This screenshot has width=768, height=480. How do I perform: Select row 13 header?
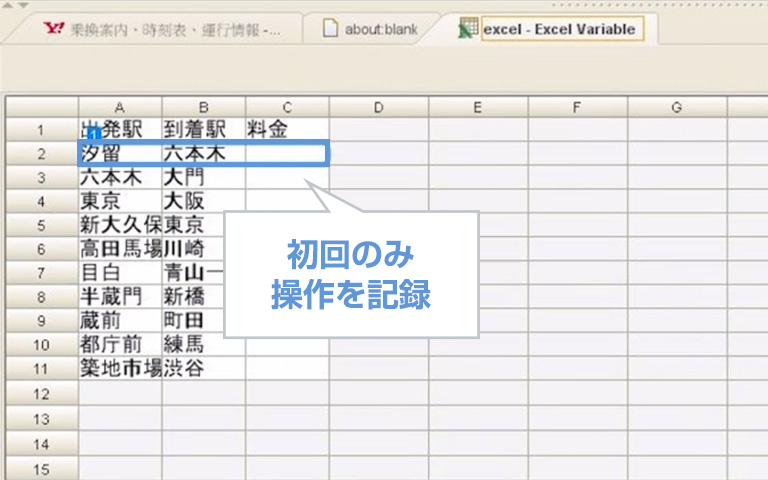click(x=42, y=419)
